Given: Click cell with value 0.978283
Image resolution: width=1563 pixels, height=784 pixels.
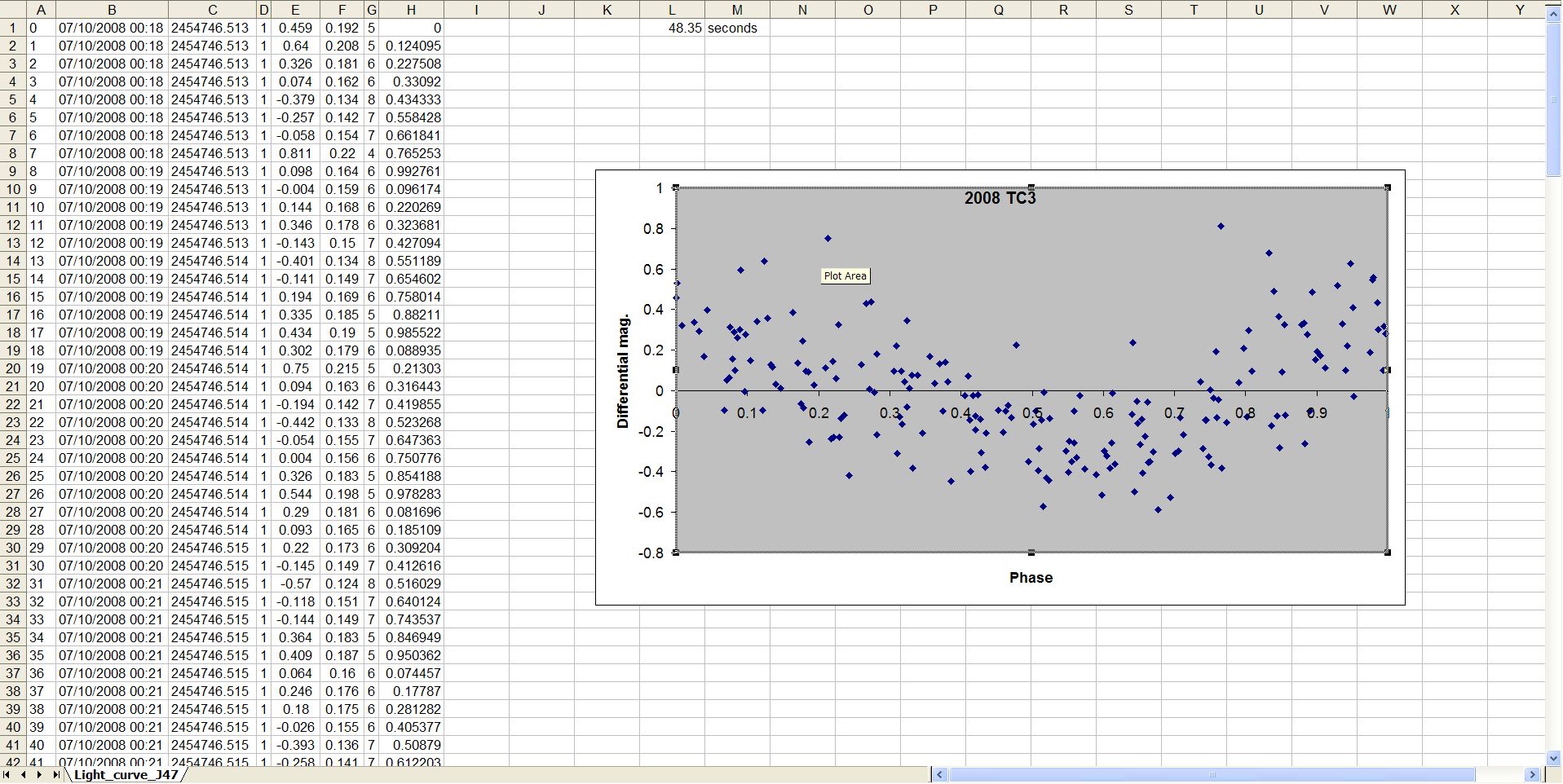Looking at the screenshot, I should point(411,494).
